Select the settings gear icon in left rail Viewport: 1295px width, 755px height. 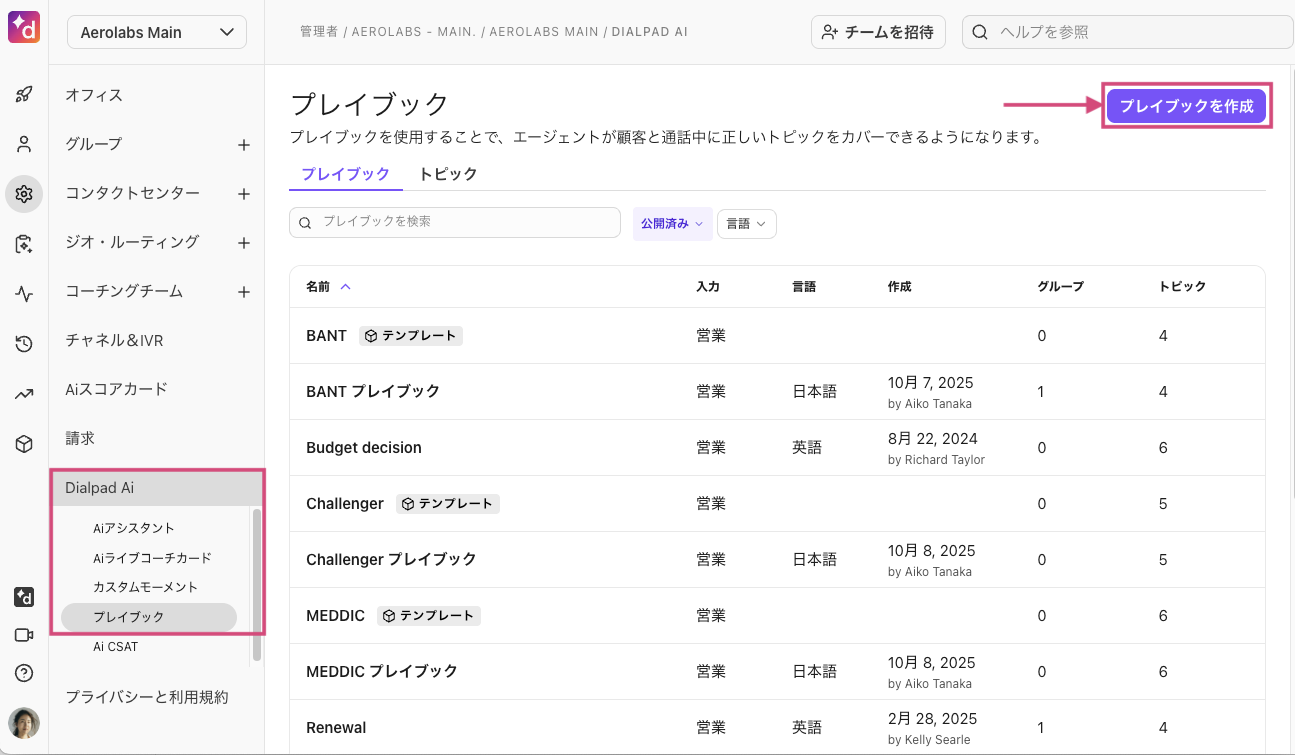24,194
